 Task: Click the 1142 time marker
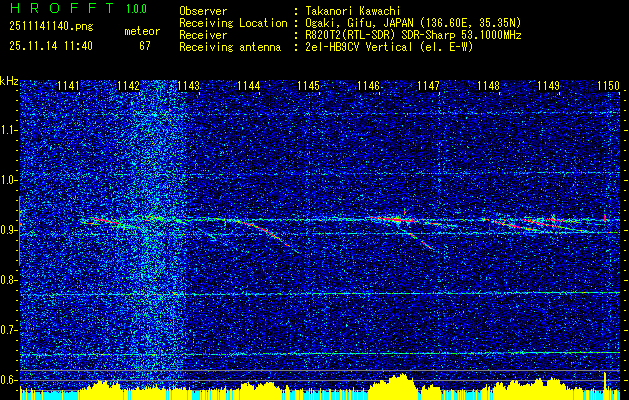(128, 86)
